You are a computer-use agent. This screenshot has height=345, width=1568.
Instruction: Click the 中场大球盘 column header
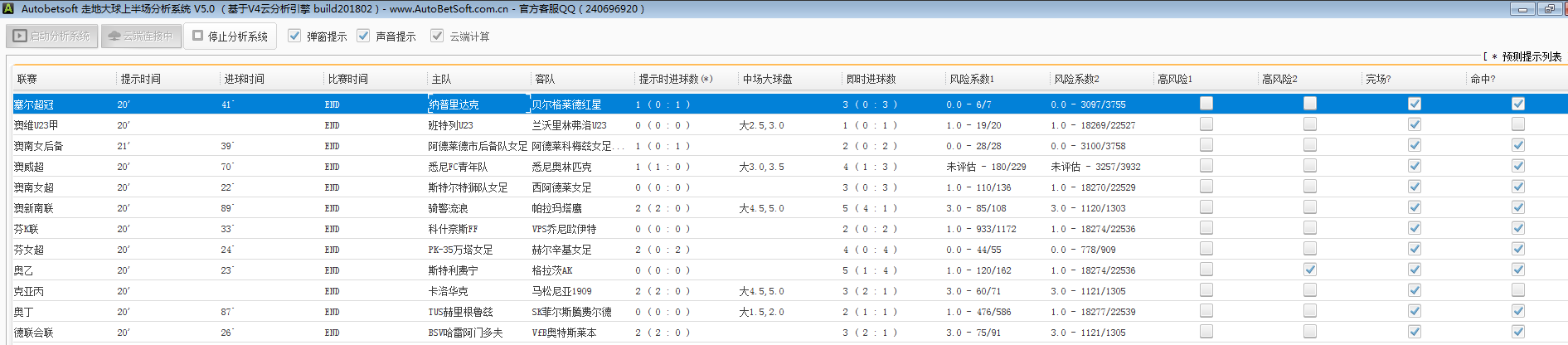coord(767,79)
